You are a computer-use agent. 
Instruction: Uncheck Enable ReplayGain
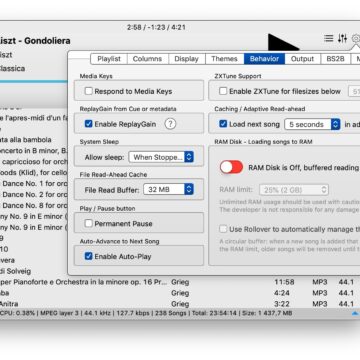pyautogui.click(x=88, y=124)
